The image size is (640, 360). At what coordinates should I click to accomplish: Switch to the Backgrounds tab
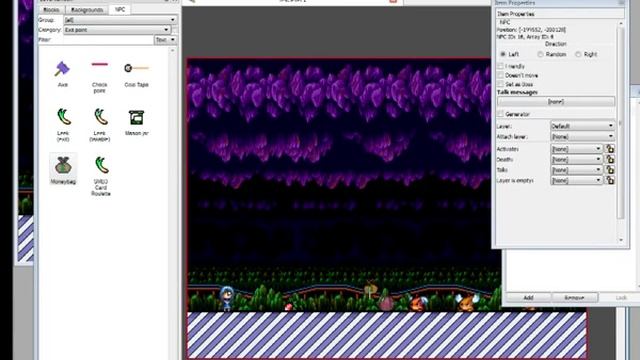[87, 9]
